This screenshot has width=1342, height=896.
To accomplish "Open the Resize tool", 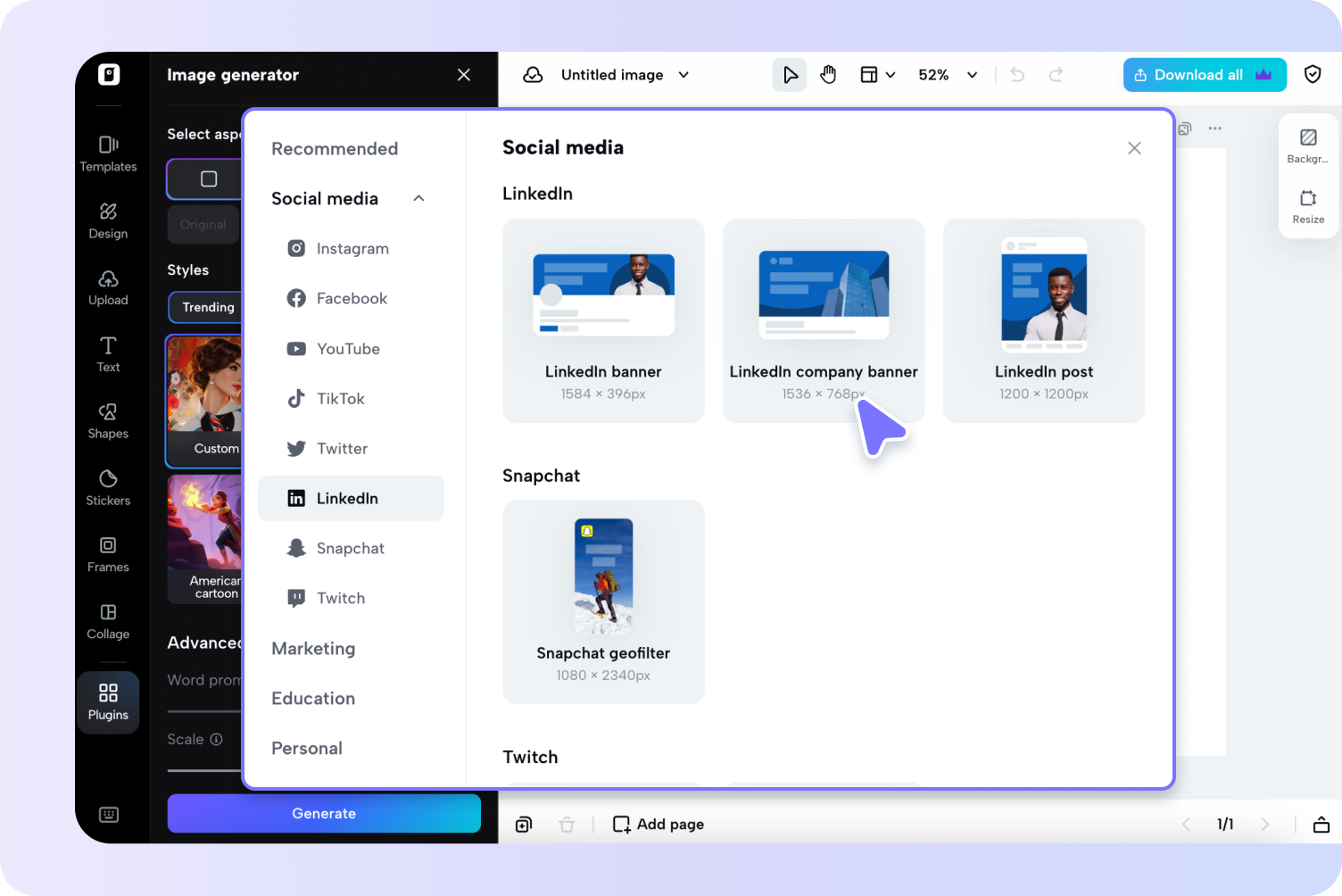I will tap(1308, 206).
